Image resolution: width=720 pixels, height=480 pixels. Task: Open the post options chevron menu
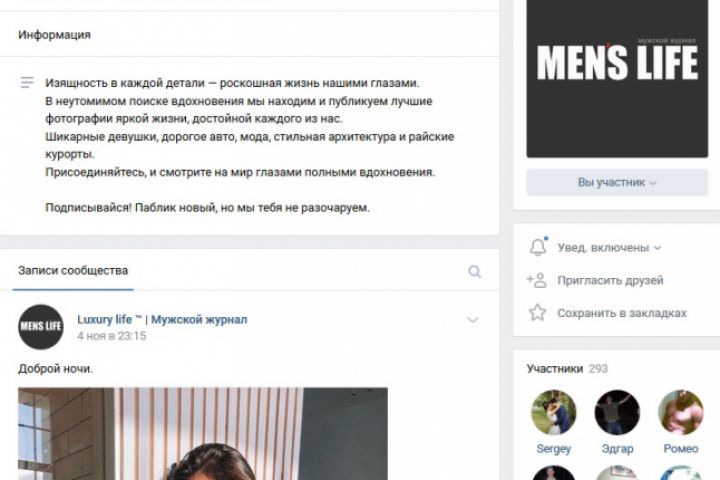click(x=472, y=320)
